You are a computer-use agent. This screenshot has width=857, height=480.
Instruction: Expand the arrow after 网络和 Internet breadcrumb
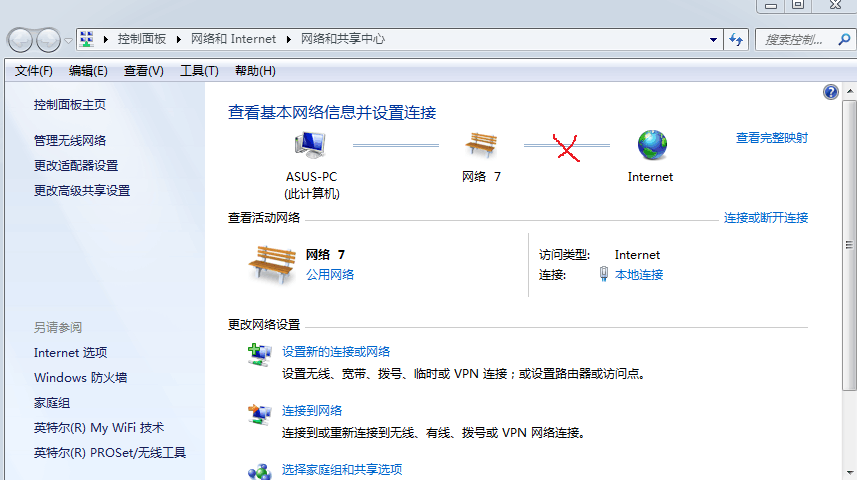[x=289, y=39]
